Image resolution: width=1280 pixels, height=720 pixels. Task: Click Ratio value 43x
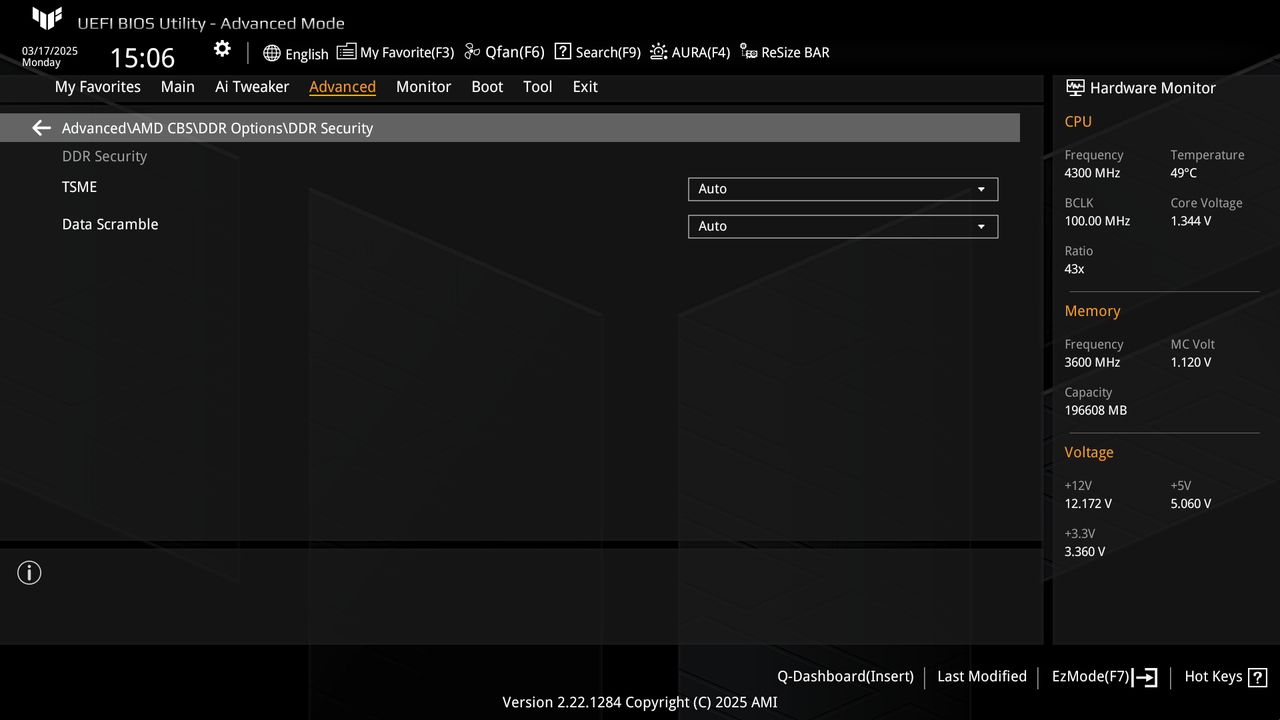point(1075,269)
